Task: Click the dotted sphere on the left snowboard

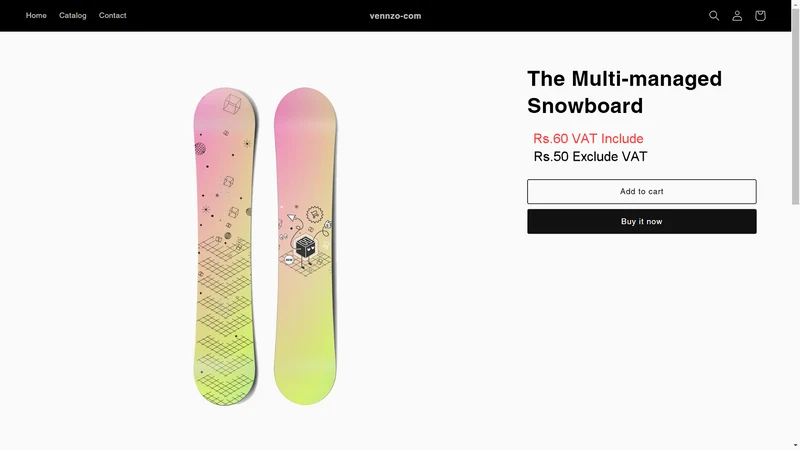Action: coord(200,148)
